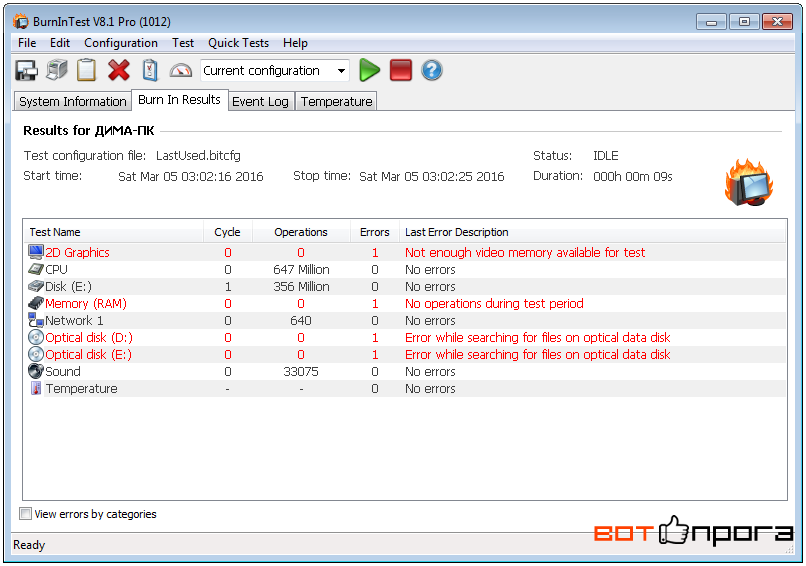Click the 33075 operations value
Screen dimensions: 806x566
(x=301, y=371)
